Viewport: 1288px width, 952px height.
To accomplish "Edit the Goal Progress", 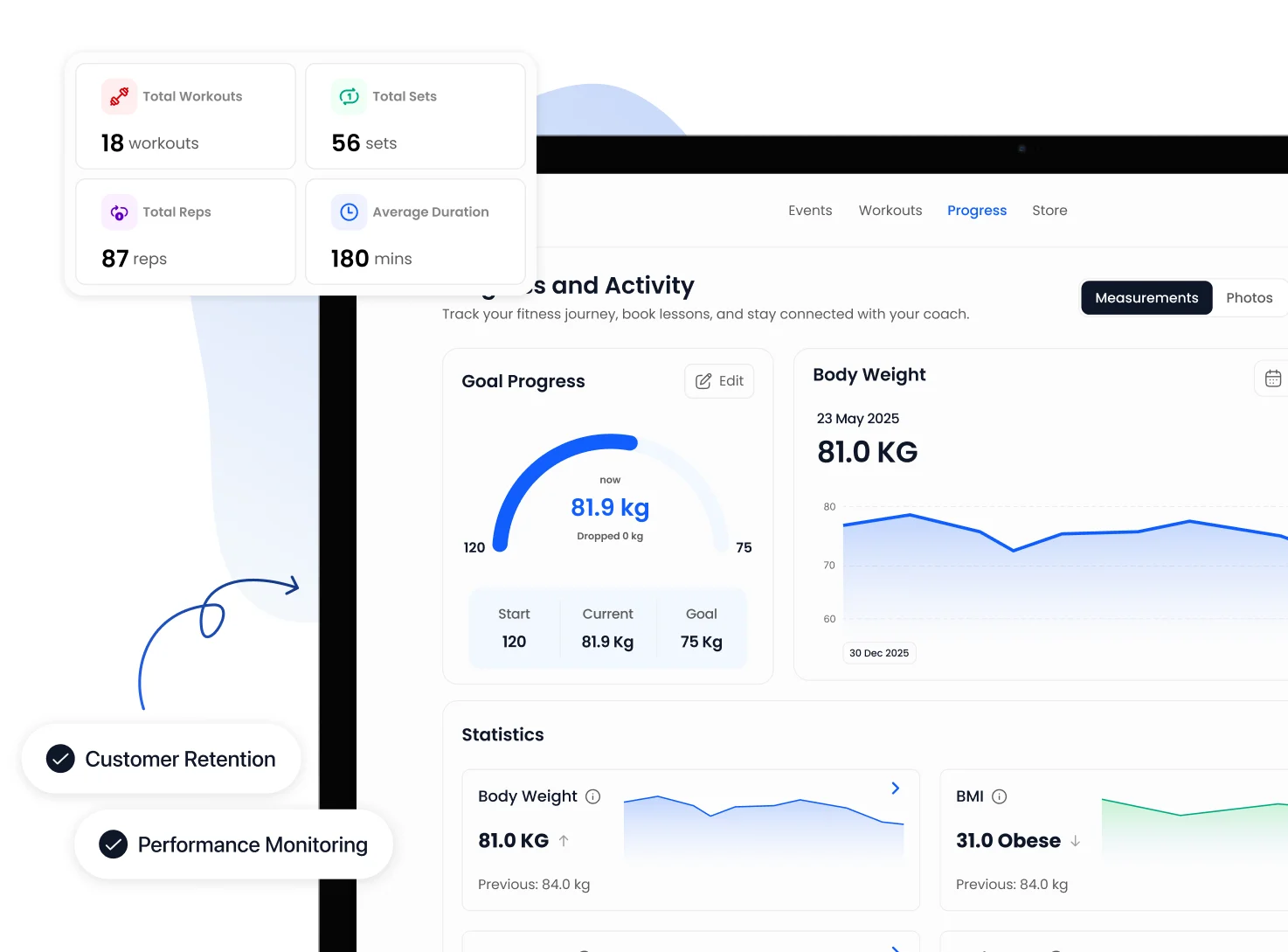I will [x=719, y=381].
